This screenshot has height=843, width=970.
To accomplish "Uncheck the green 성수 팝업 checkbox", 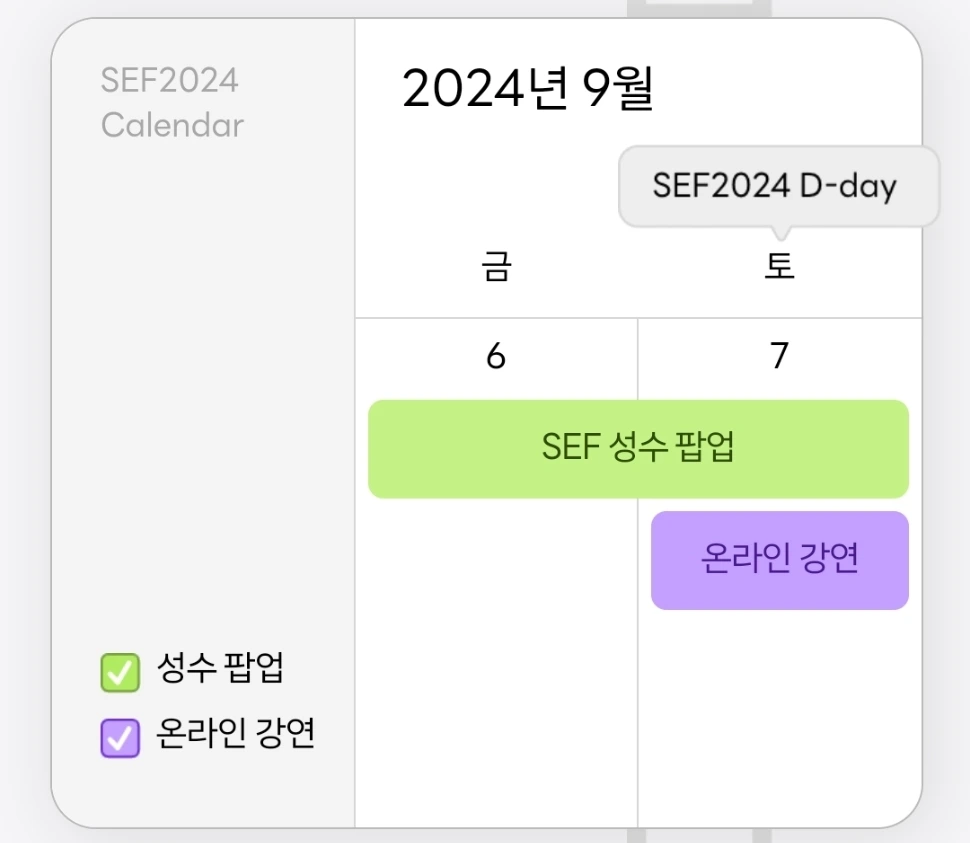I will 119,672.
